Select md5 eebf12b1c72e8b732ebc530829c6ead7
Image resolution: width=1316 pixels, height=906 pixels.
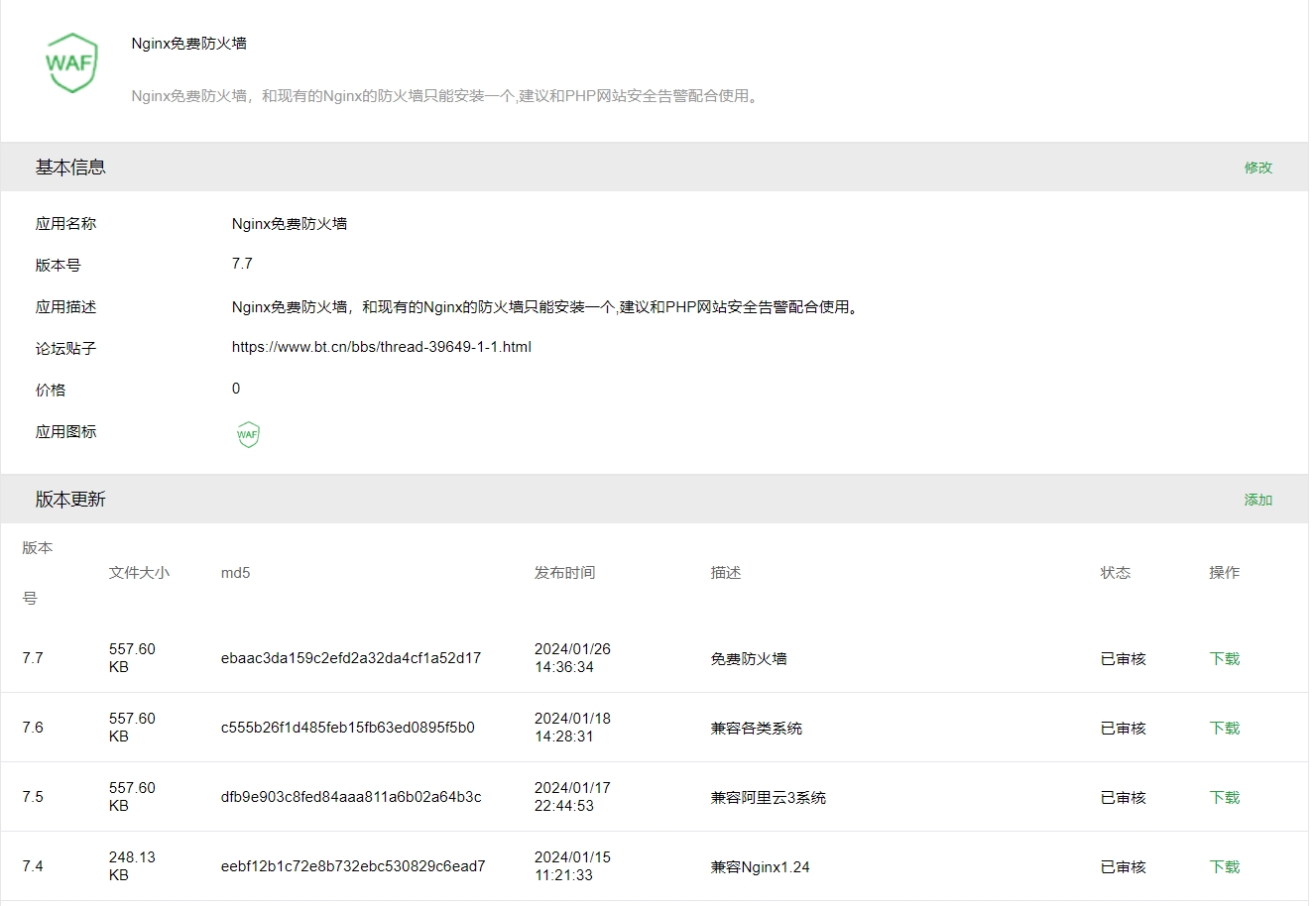[353, 866]
